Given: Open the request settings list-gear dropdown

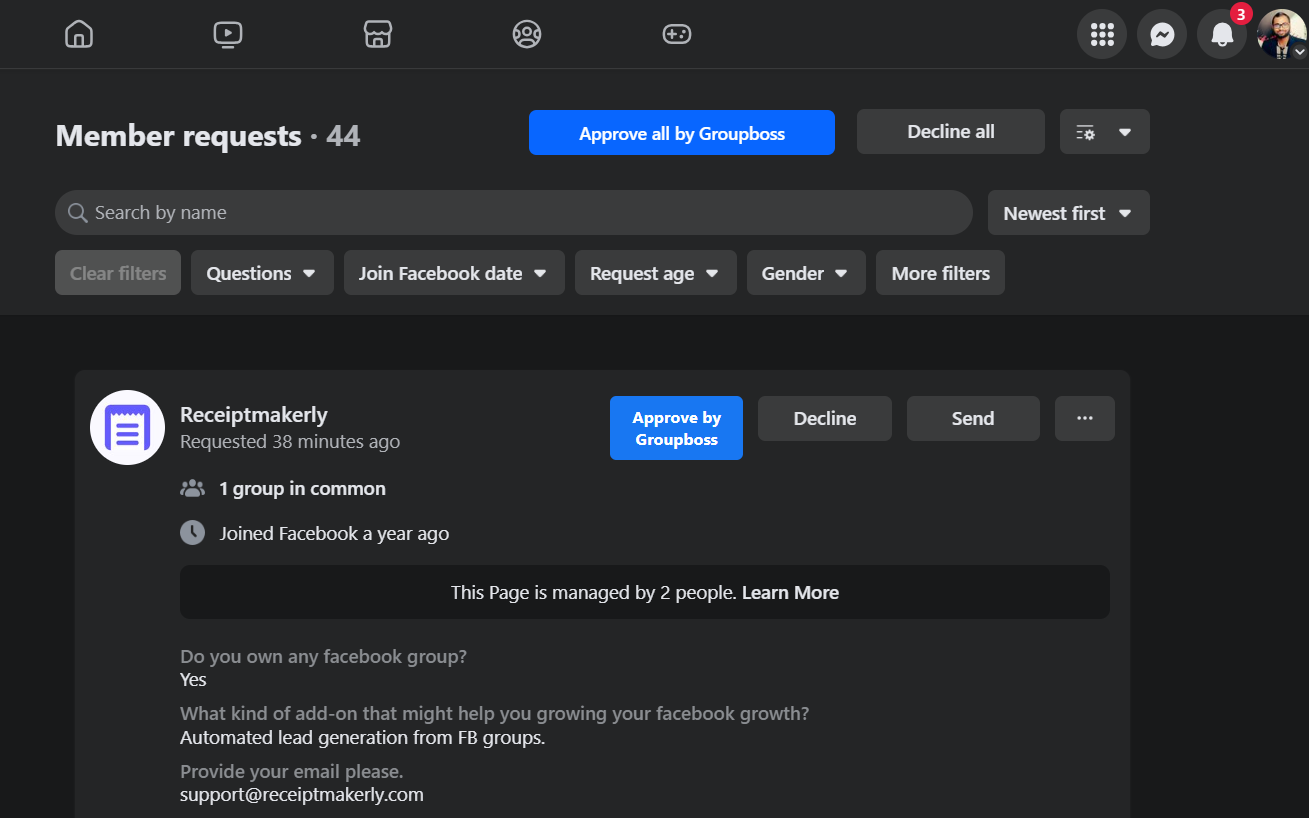Looking at the screenshot, I should pyautogui.click(x=1105, y=132).
